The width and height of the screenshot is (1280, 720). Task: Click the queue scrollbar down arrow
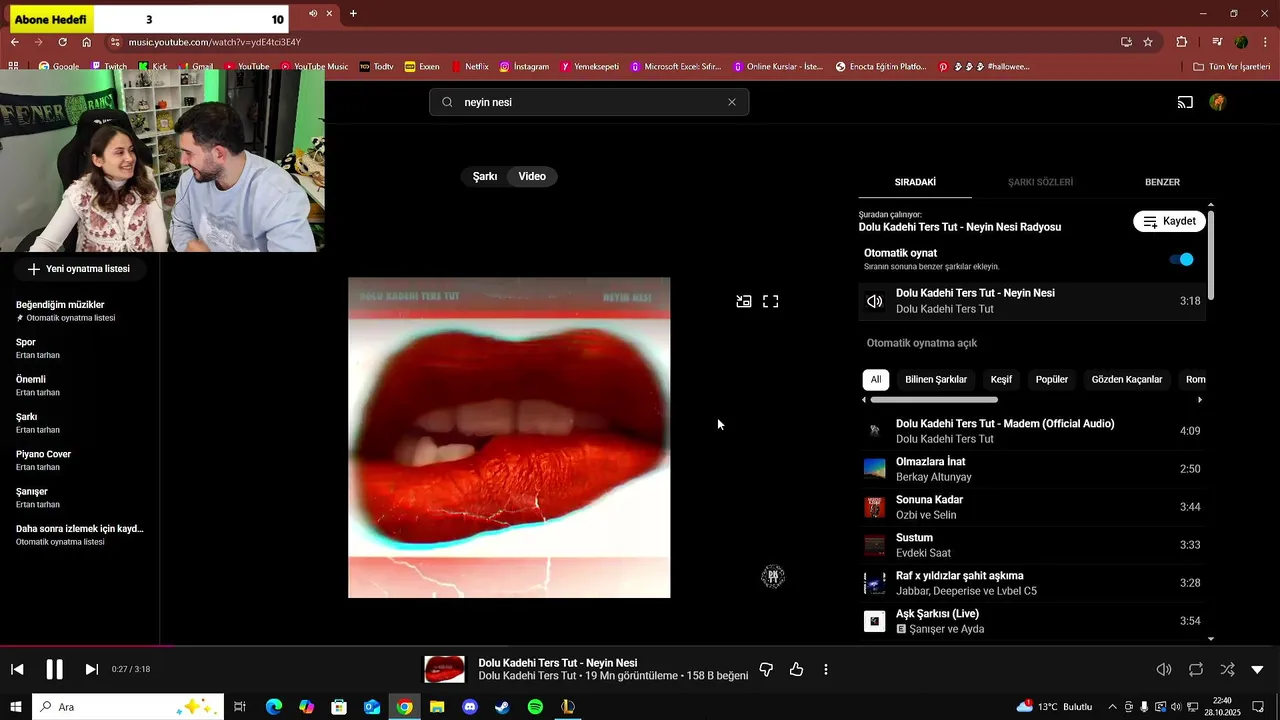click(x=1211, y=638)
